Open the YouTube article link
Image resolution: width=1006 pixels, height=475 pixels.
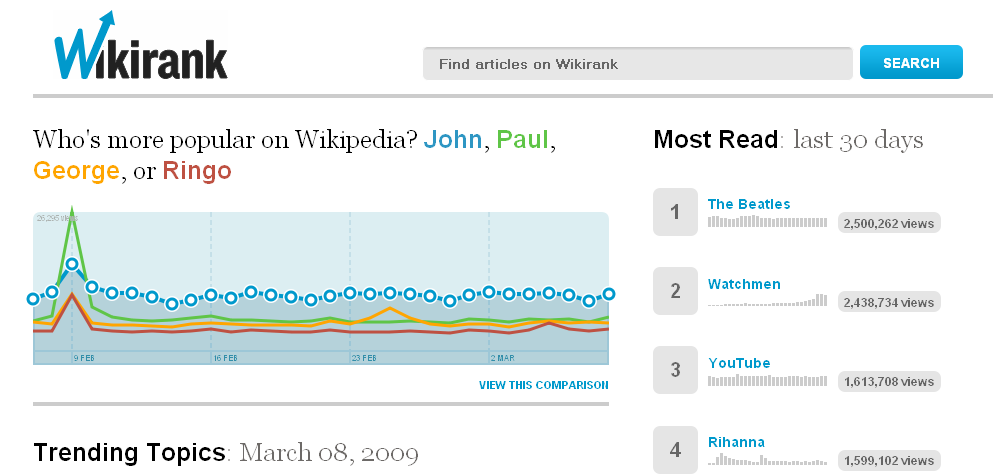739,363
